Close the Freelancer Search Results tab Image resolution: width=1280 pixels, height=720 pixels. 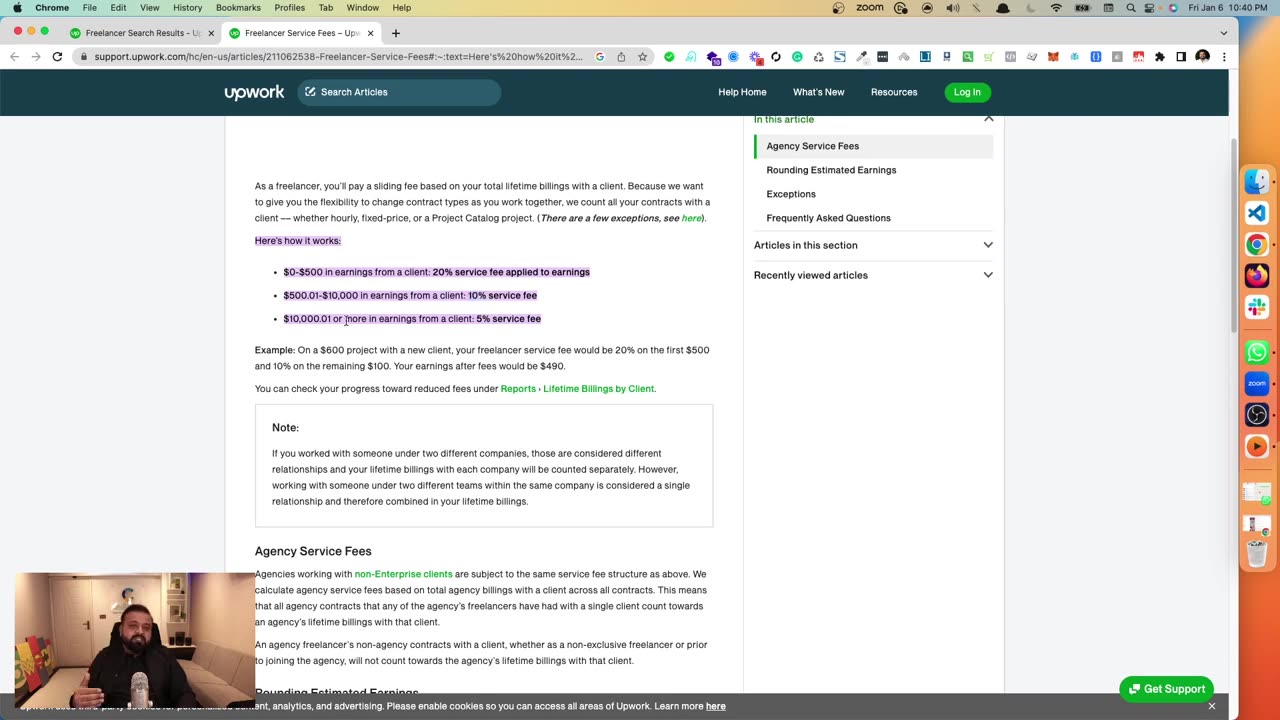coord(211,33)
